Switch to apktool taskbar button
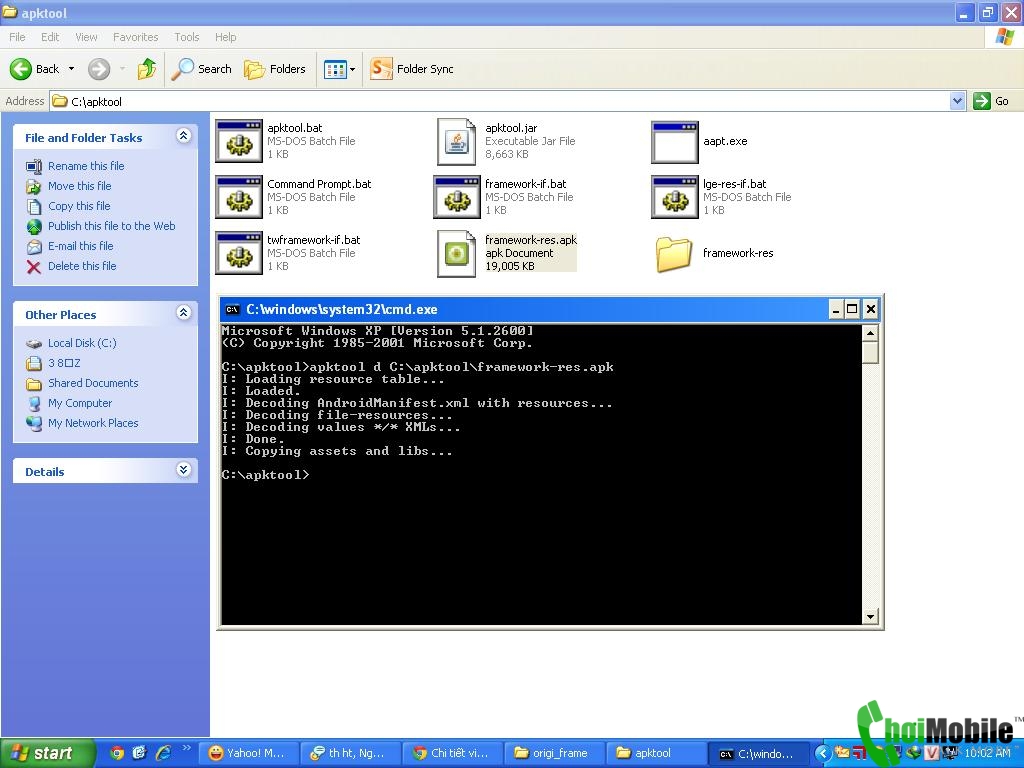The height and width of the screenshot is (768, 1024). [x=656, y=754]
